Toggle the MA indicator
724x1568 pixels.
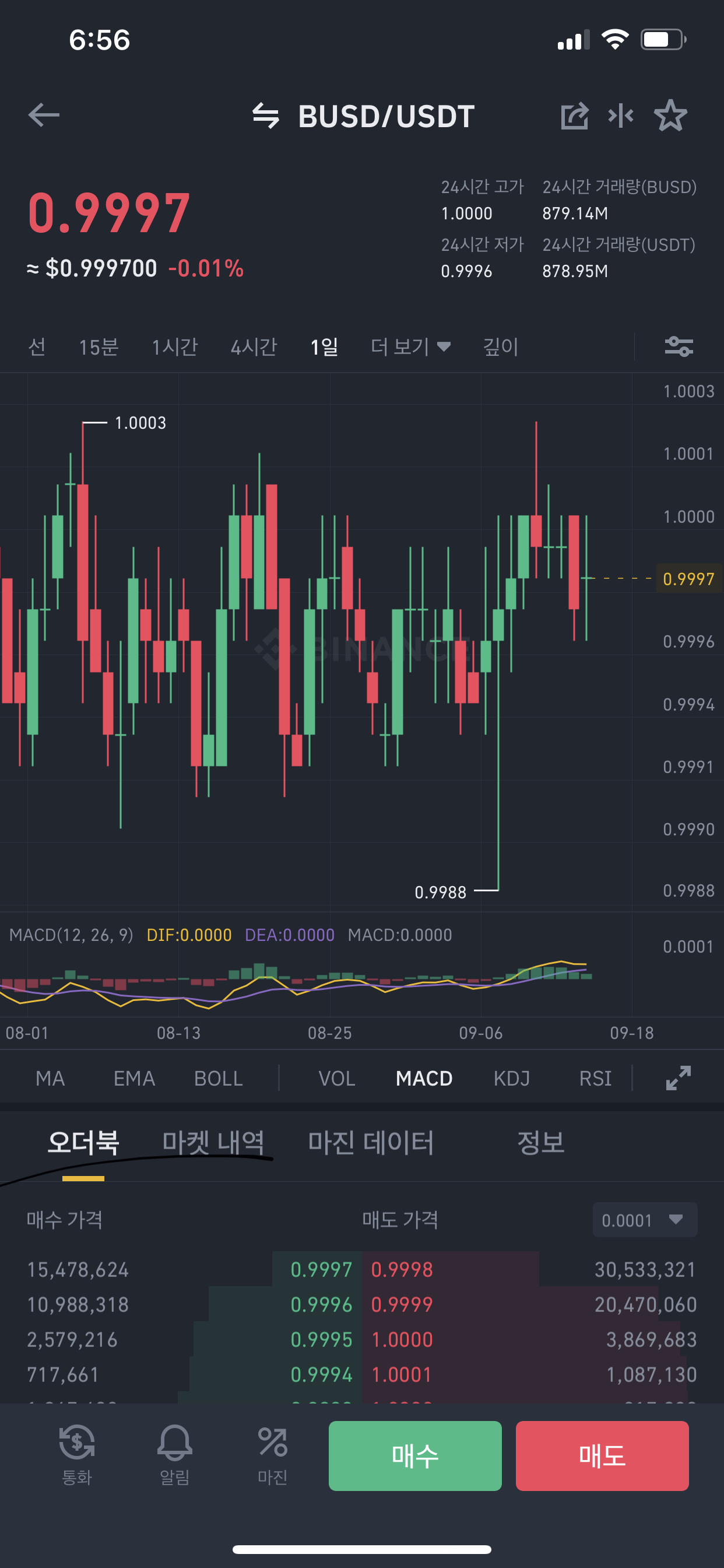tap(50, 1079)
